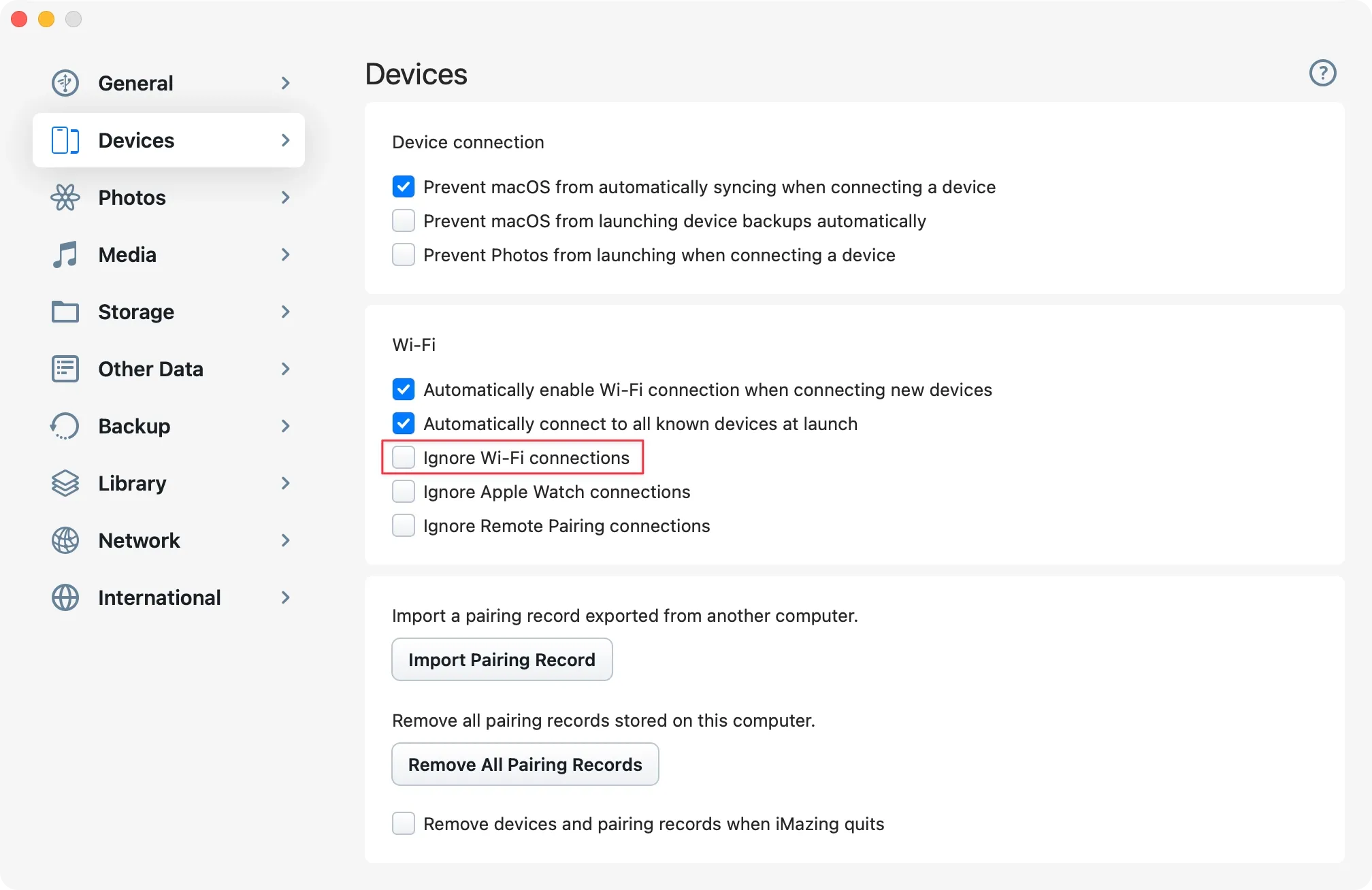The image size is (1372, 890).
Task: Uncheck Prevent macOS from automatically syncing
Action: (x=404, y=186)
